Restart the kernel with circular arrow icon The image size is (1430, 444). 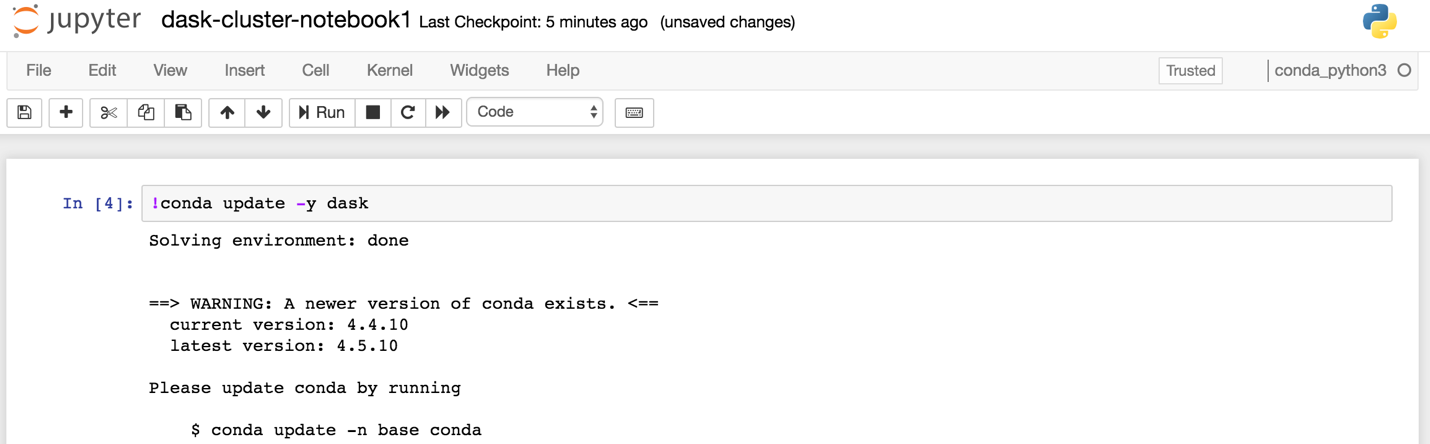408,113
